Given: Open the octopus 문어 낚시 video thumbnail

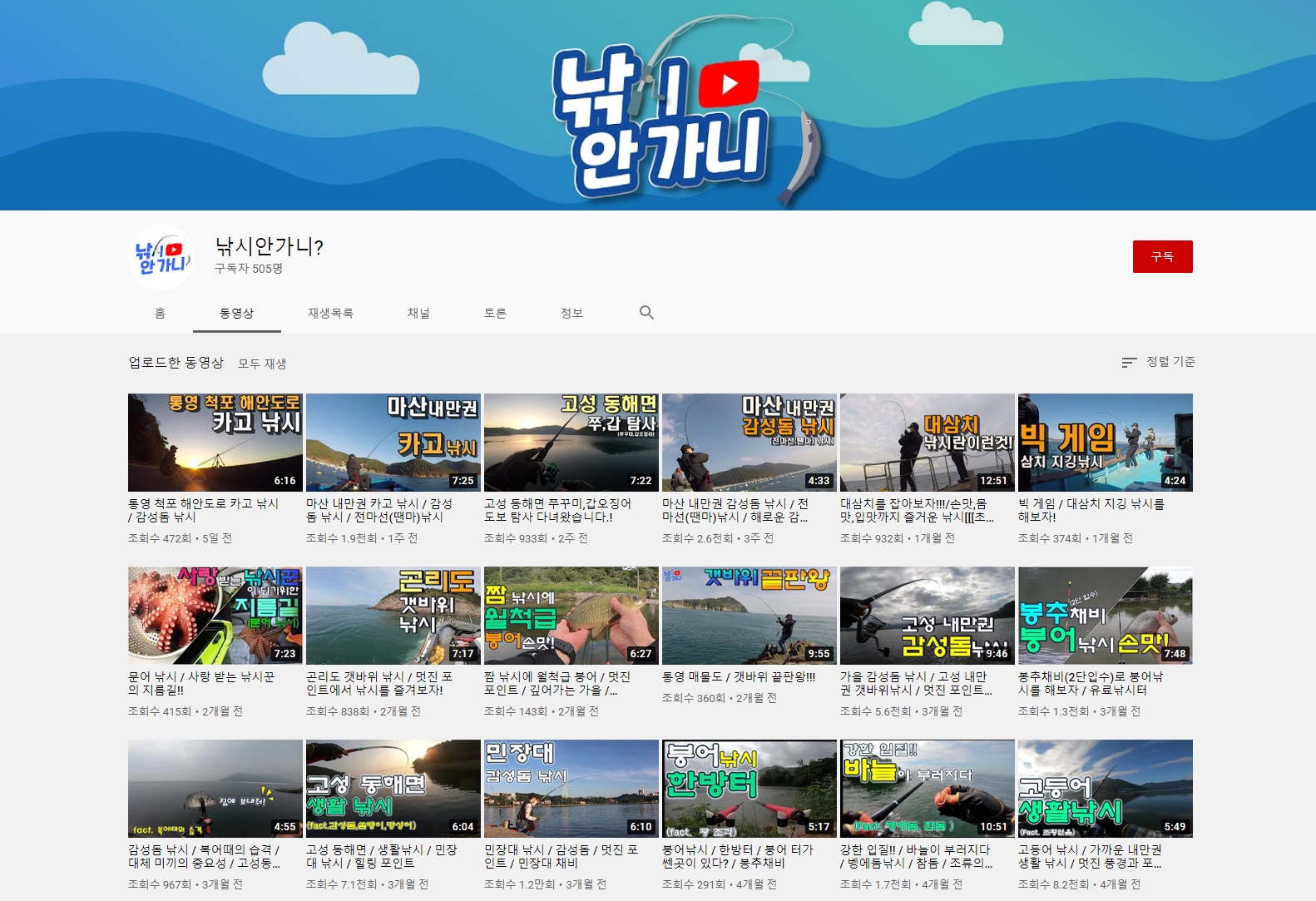Looking at the screenshot, I should (215, 616).
